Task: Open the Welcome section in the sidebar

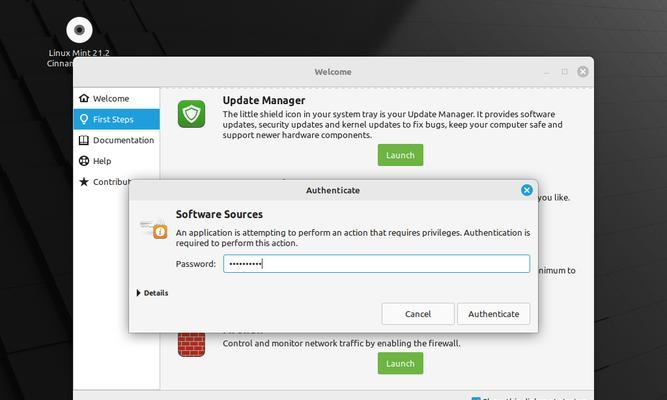Action: click(x=117, y=98)
